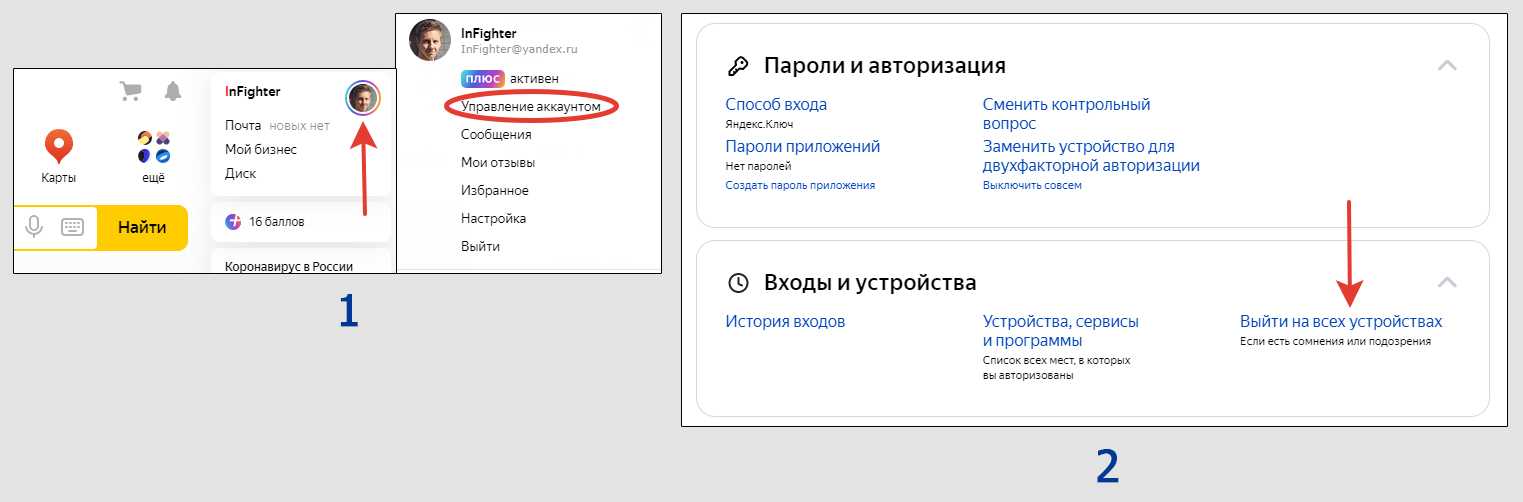Screen dimensions: 1523x502
Task: Open the 'История входов' link
Action: pyautogui.click(x=785, y=322)
